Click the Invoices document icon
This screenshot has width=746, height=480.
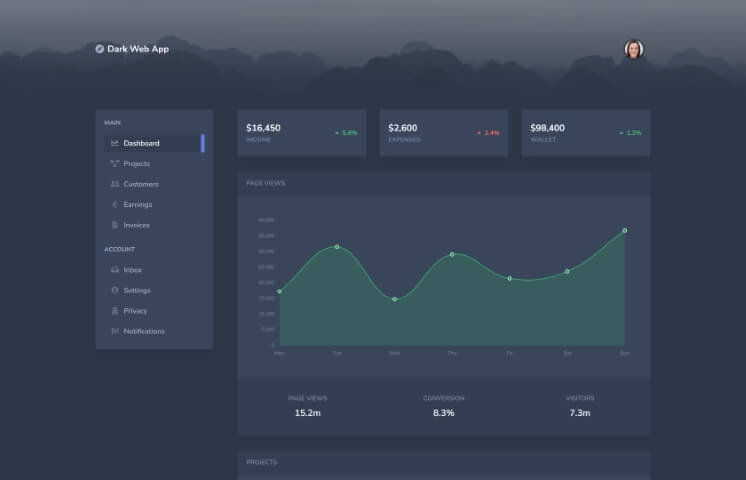(x=115, y=225)
